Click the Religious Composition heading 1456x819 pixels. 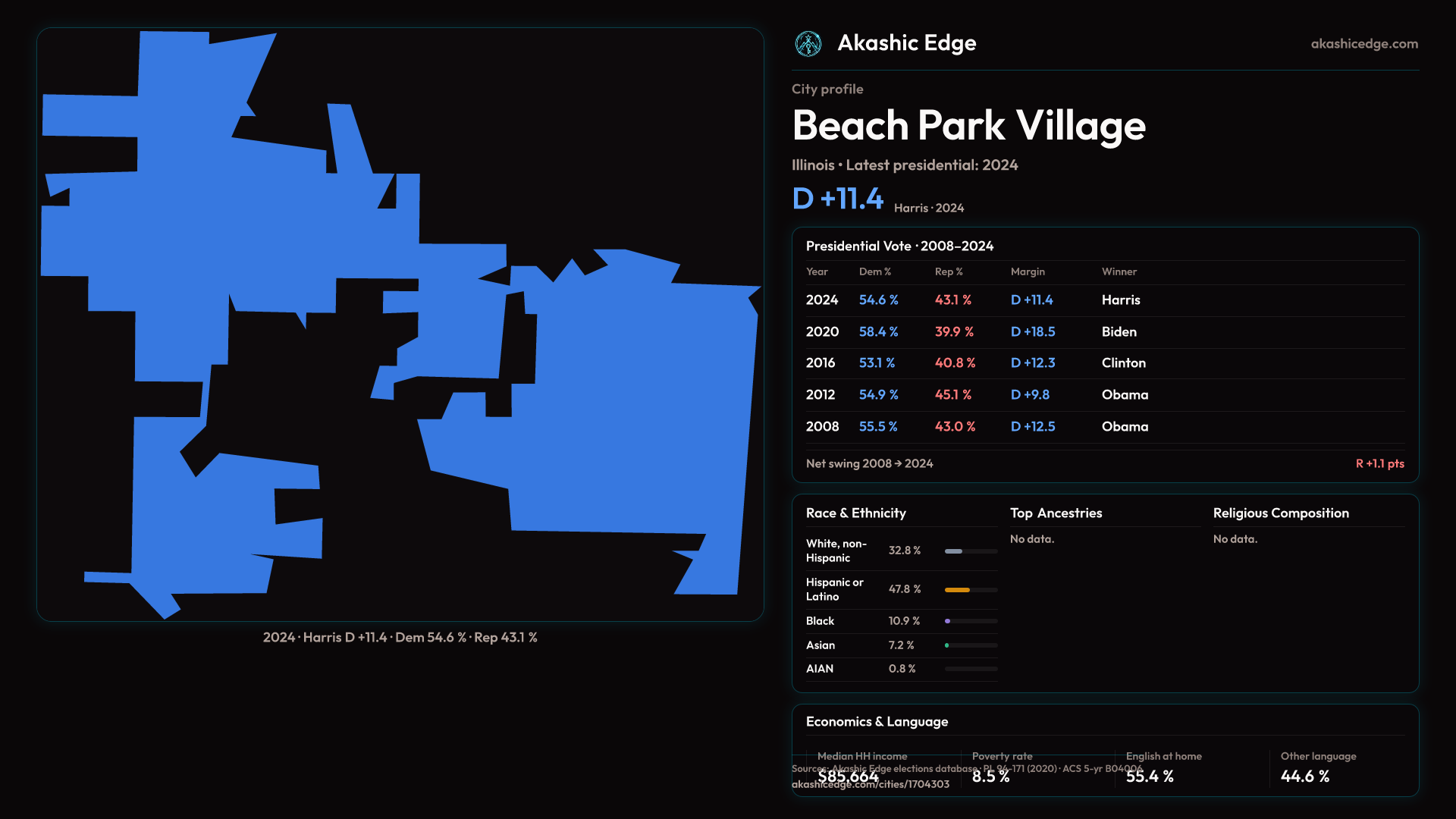1280,513
